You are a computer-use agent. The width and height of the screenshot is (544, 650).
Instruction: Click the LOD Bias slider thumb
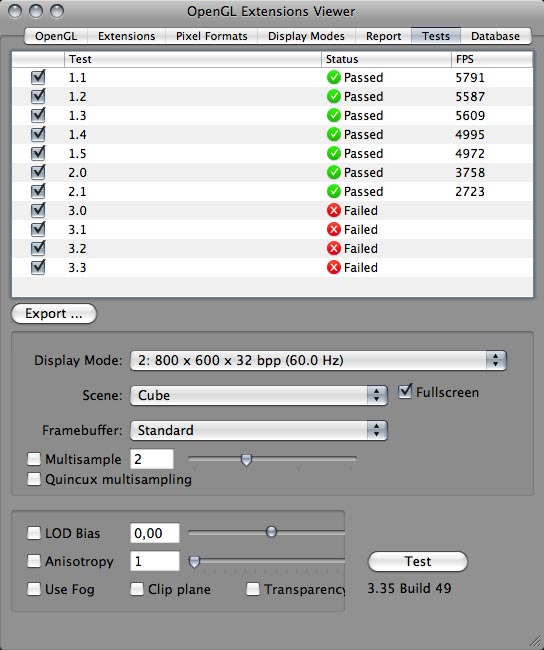point(271,532)
